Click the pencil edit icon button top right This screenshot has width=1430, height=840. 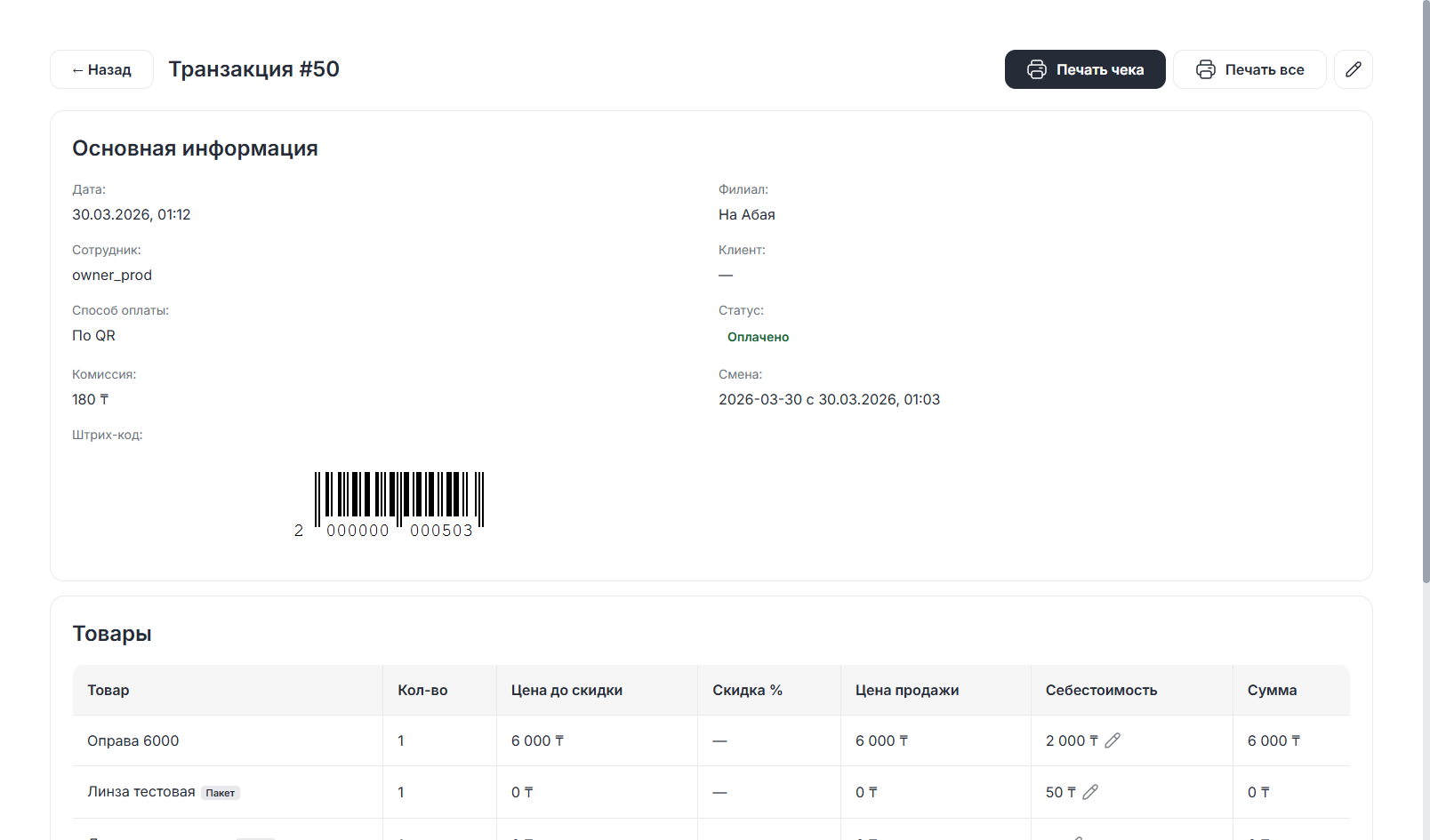point(1353,69)
